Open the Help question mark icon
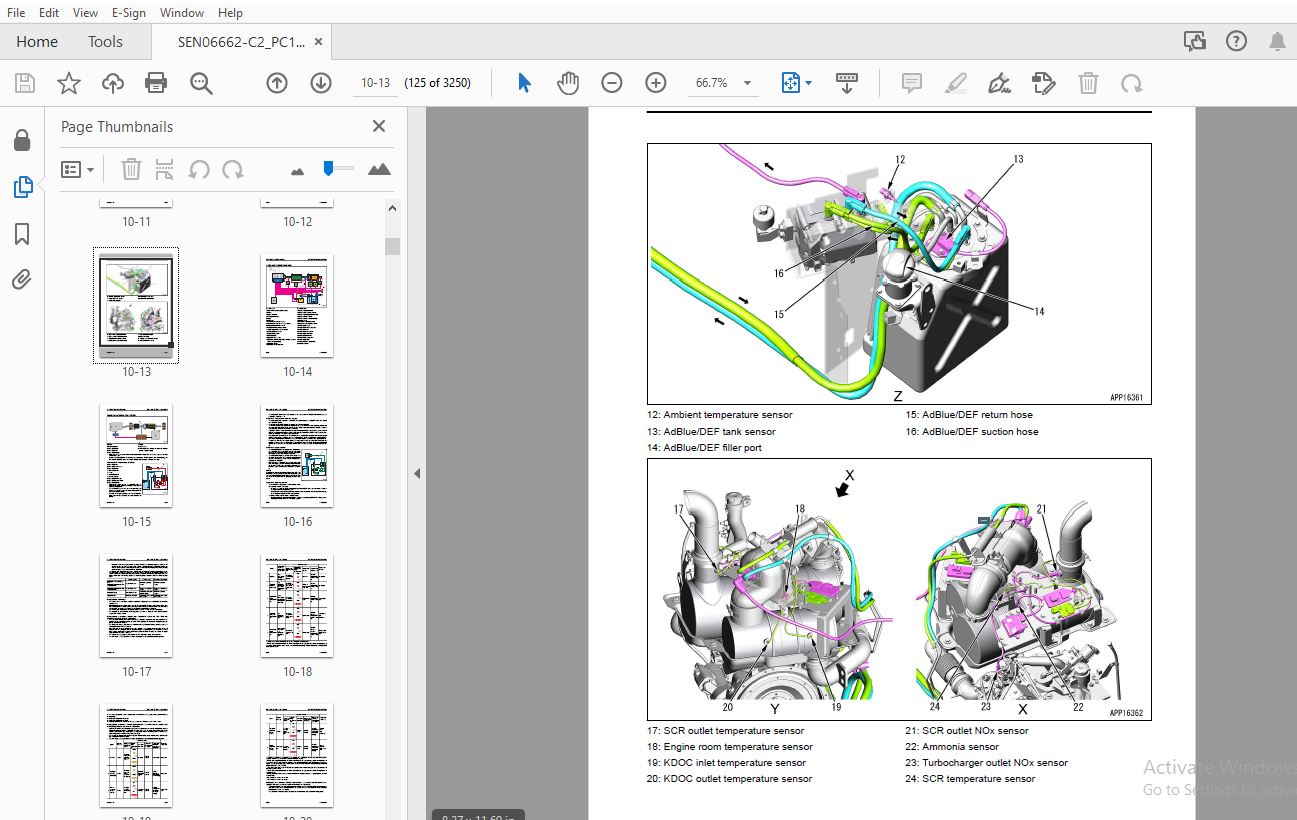Viewport: 1297px width, 820px height. pos(1237,41)
